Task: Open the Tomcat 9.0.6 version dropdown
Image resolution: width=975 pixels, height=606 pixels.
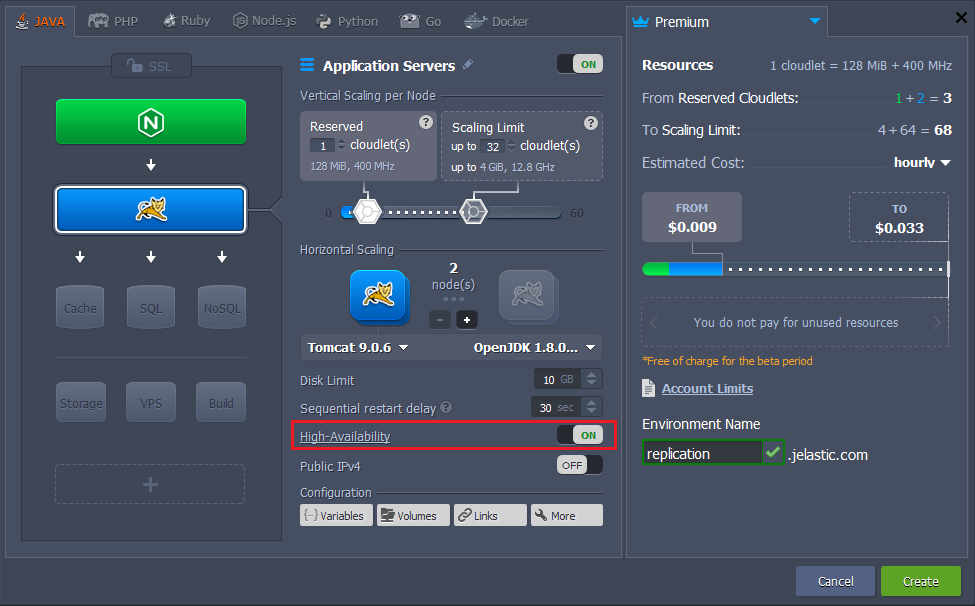Action: pyautogui.click(x=358, y=347)
